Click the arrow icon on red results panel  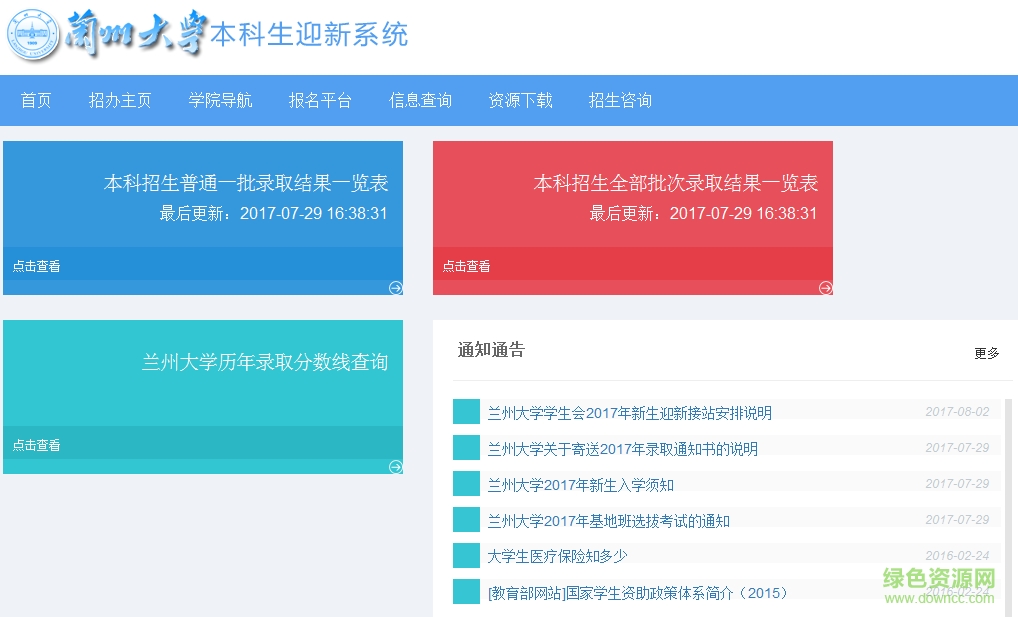[x=825, y=287]
